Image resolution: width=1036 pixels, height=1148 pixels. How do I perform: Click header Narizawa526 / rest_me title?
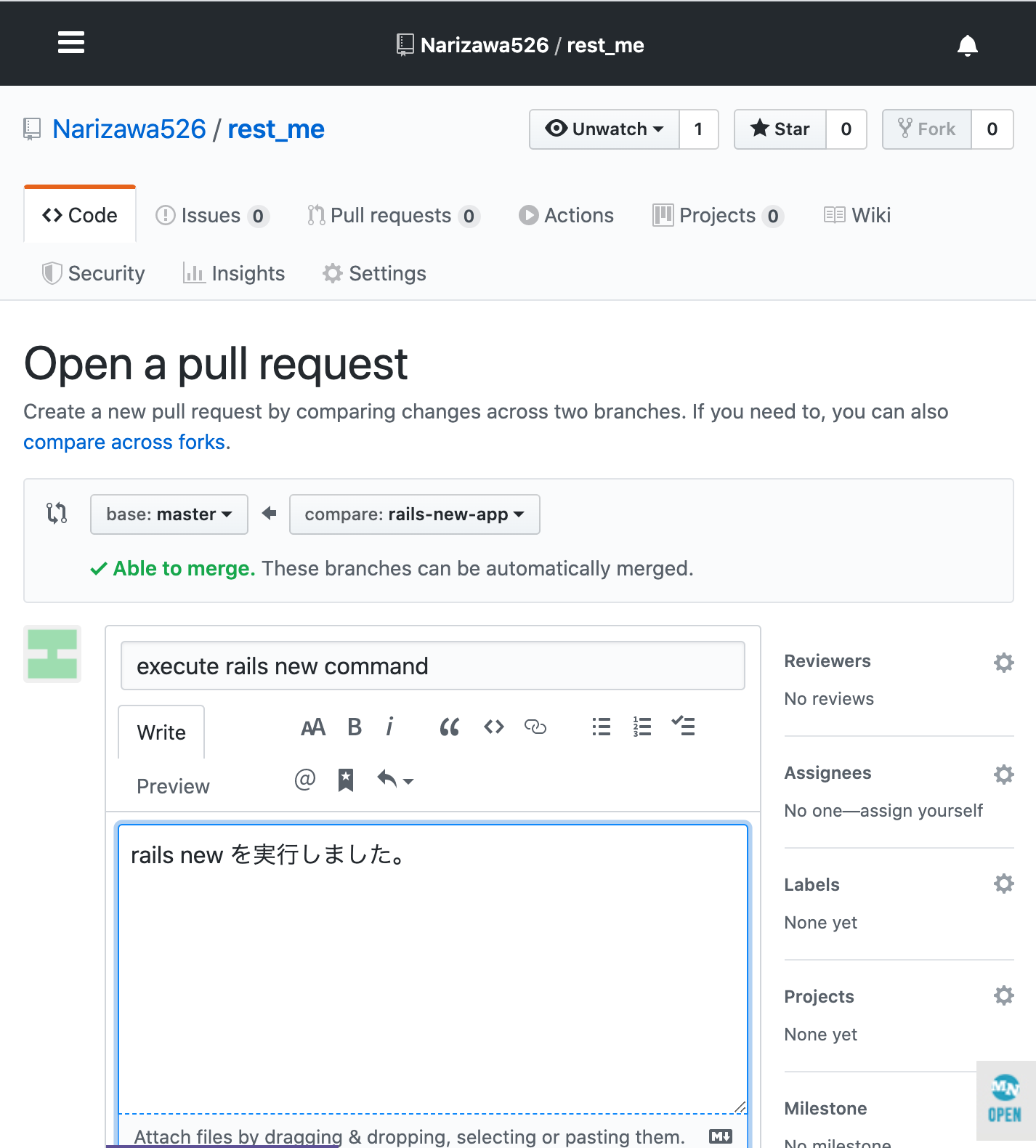[x=532, y=45]
